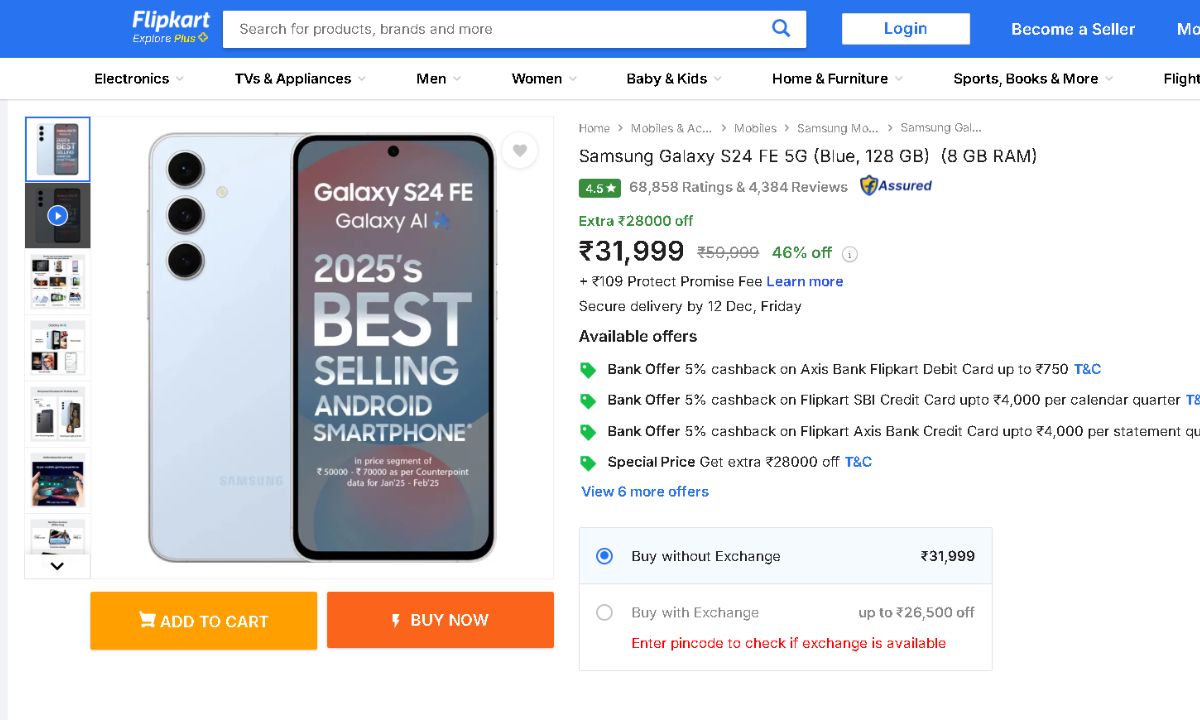Click the product search input field

495,29
